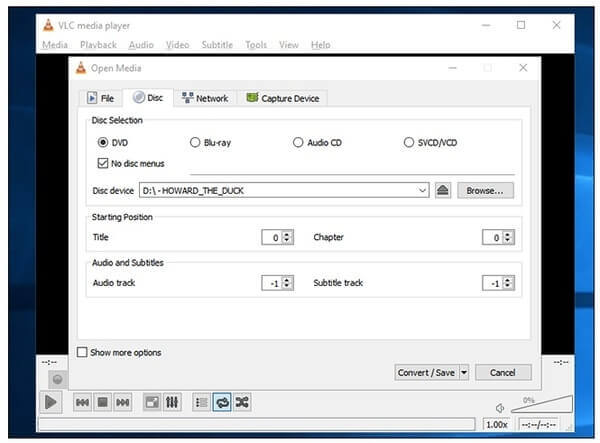The width and height of the screenshot is (600, 443).
Task: Open the Audio menu
Action: tap(141, 45)
